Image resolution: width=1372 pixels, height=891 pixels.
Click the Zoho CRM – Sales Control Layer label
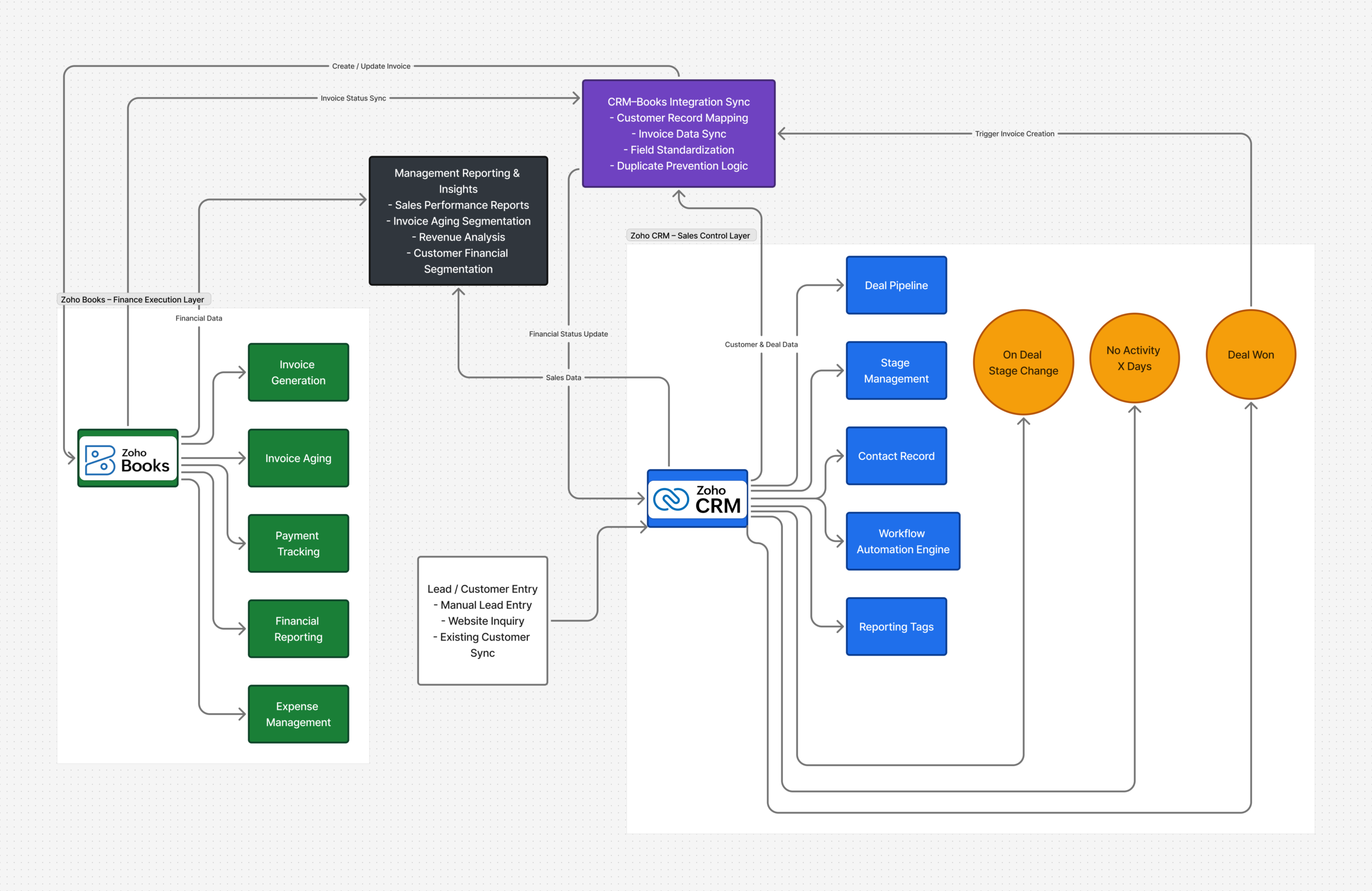691,235
